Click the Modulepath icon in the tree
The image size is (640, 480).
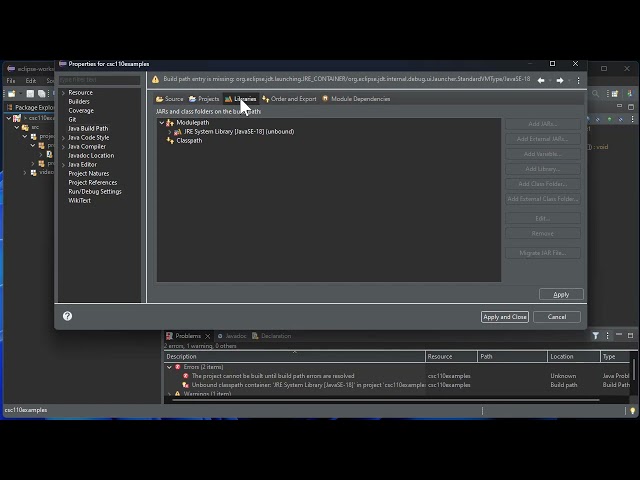[x=170, y=122]
